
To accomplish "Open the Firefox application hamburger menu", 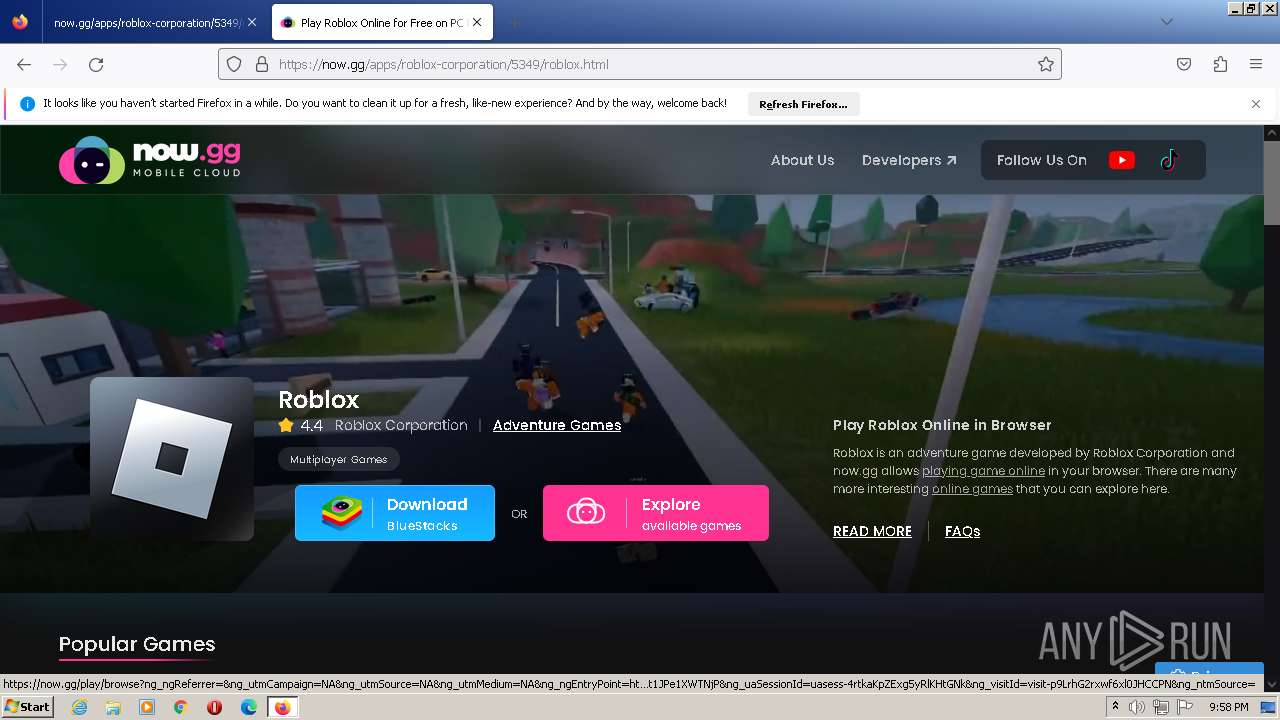I will click(x=1256, y=64).
